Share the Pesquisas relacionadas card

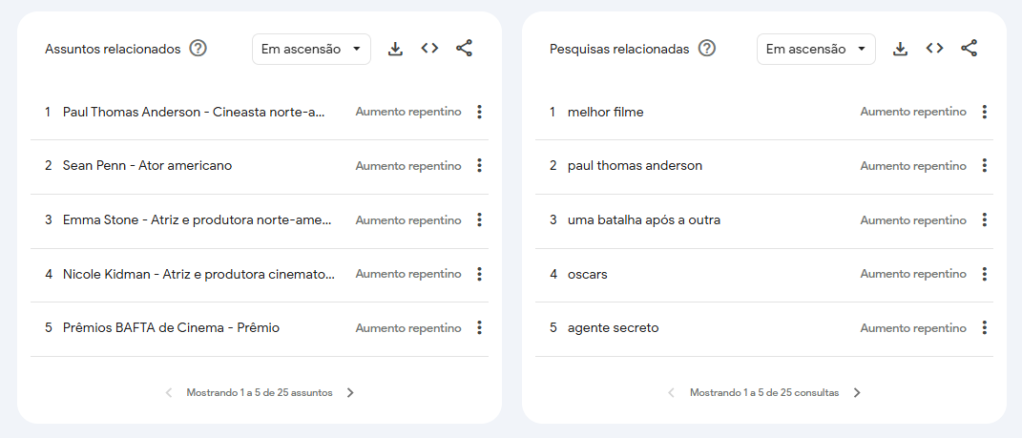point(969,49)
